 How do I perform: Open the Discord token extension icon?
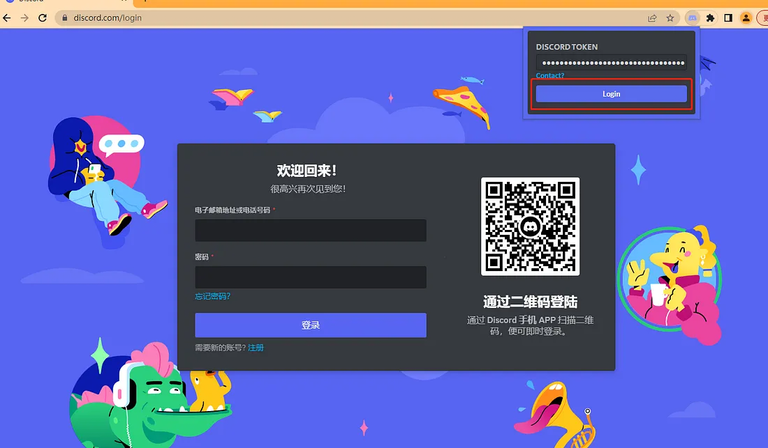(693, 18)
